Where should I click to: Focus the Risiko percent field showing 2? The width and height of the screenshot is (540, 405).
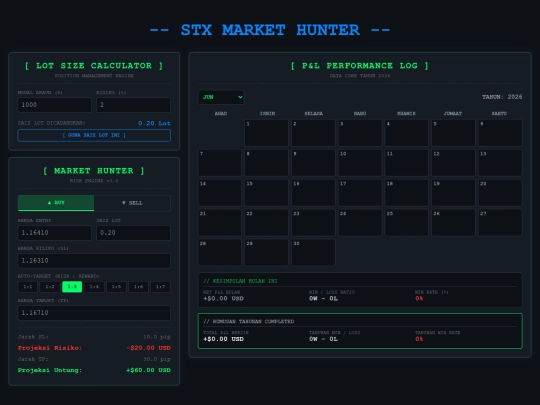click(x=133, y=105)
